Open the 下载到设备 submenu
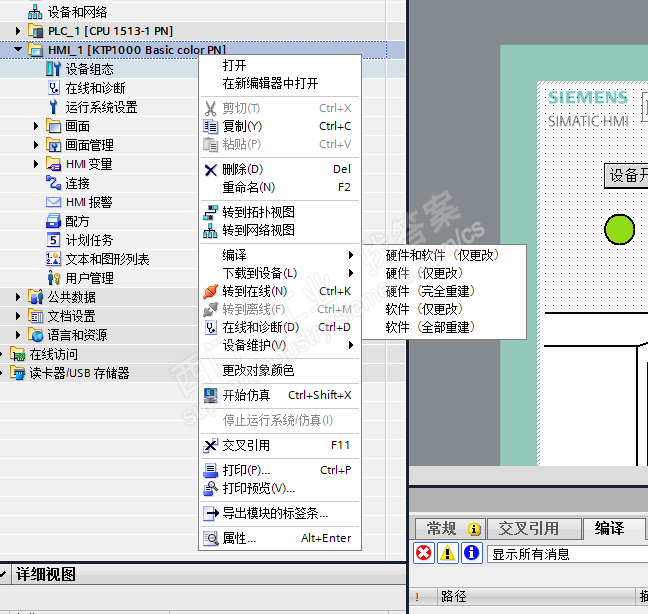This screenshot has width=648, height=614. [280, 273]
